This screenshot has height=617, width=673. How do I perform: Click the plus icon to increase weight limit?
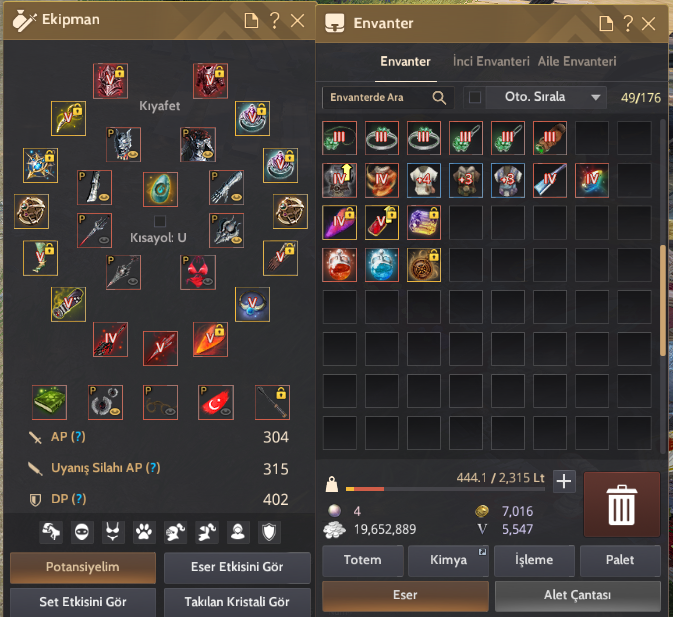pyautogui.click(x=564, y=481)
